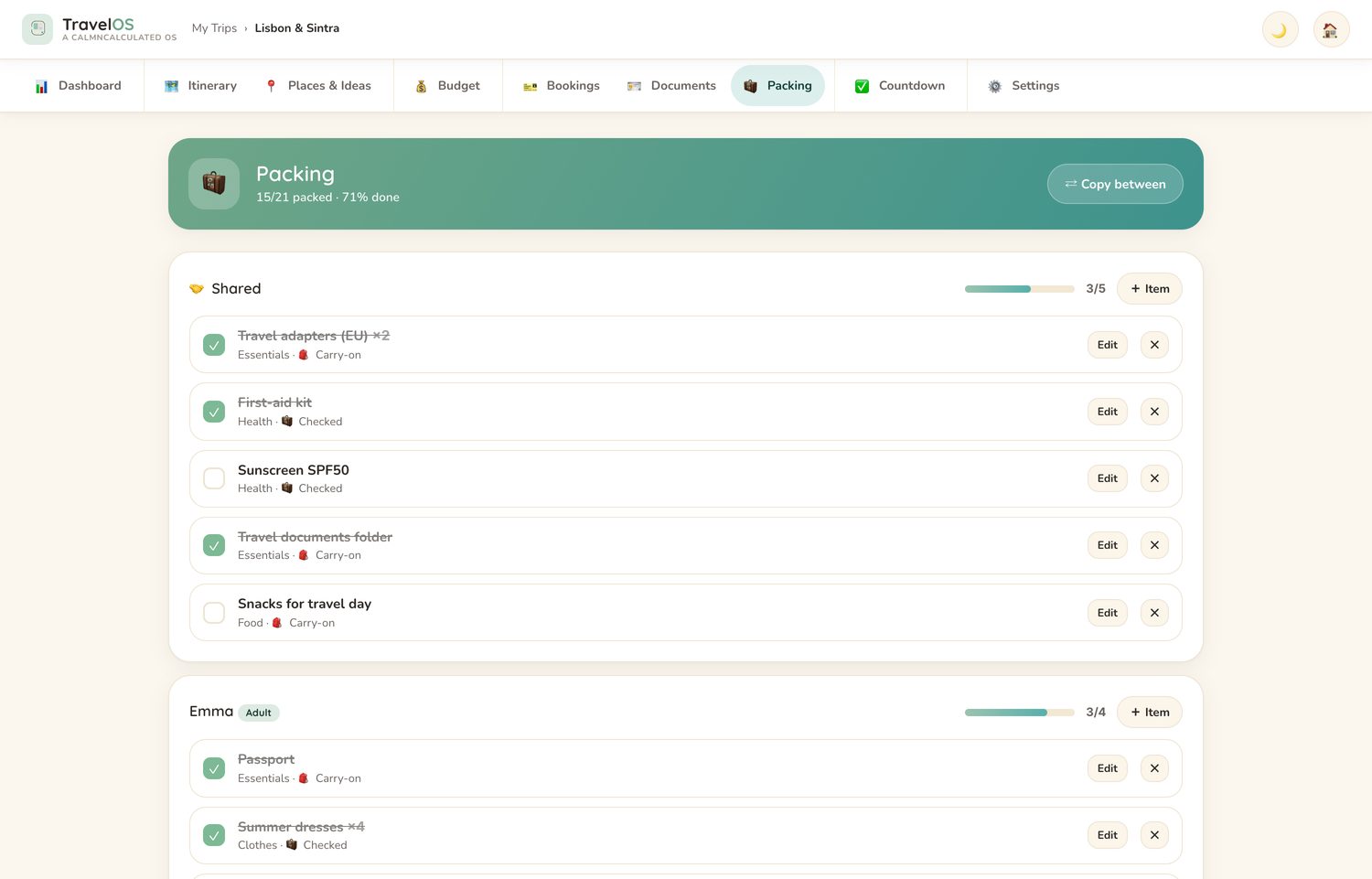
Task: Click the handshake icon beside Shared
Action: 197,289
